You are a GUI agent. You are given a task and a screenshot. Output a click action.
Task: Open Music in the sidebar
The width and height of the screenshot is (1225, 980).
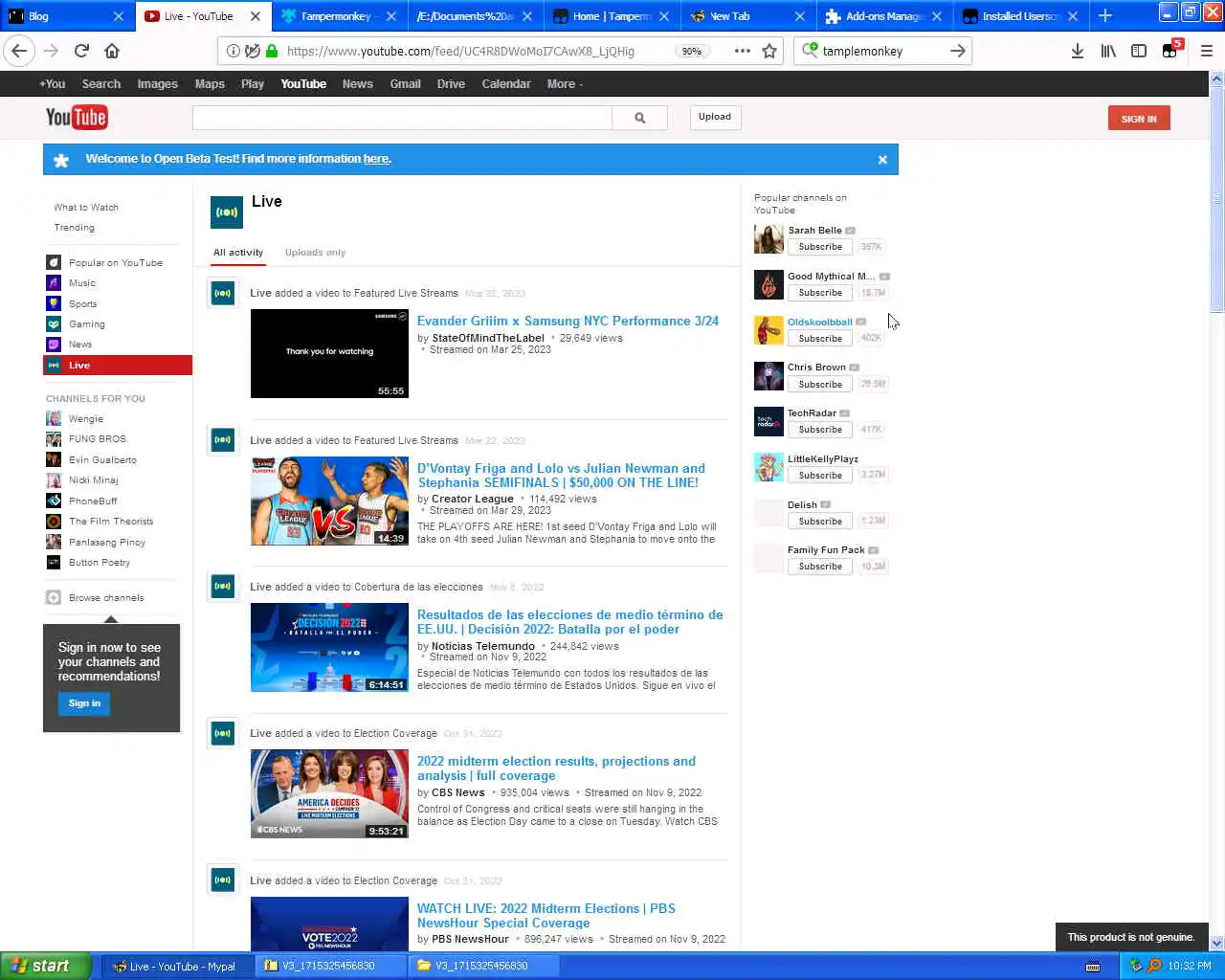click(82, 283)
